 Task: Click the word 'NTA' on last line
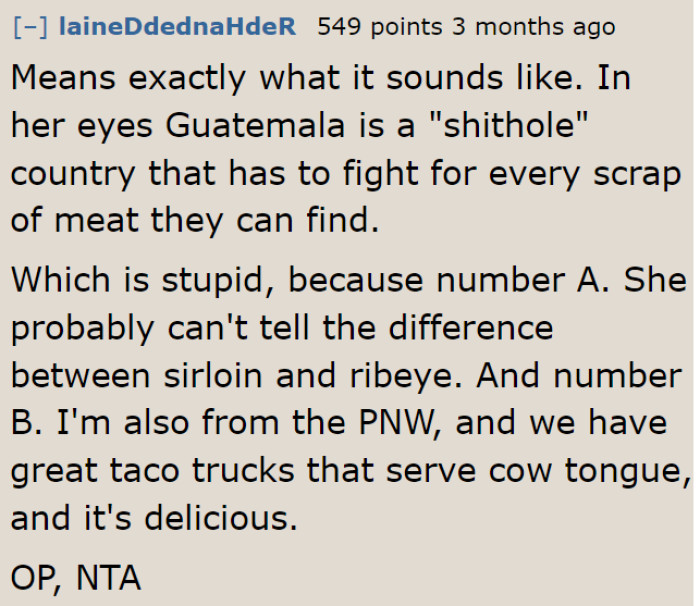pyautogui.click(x=108, y=578)
